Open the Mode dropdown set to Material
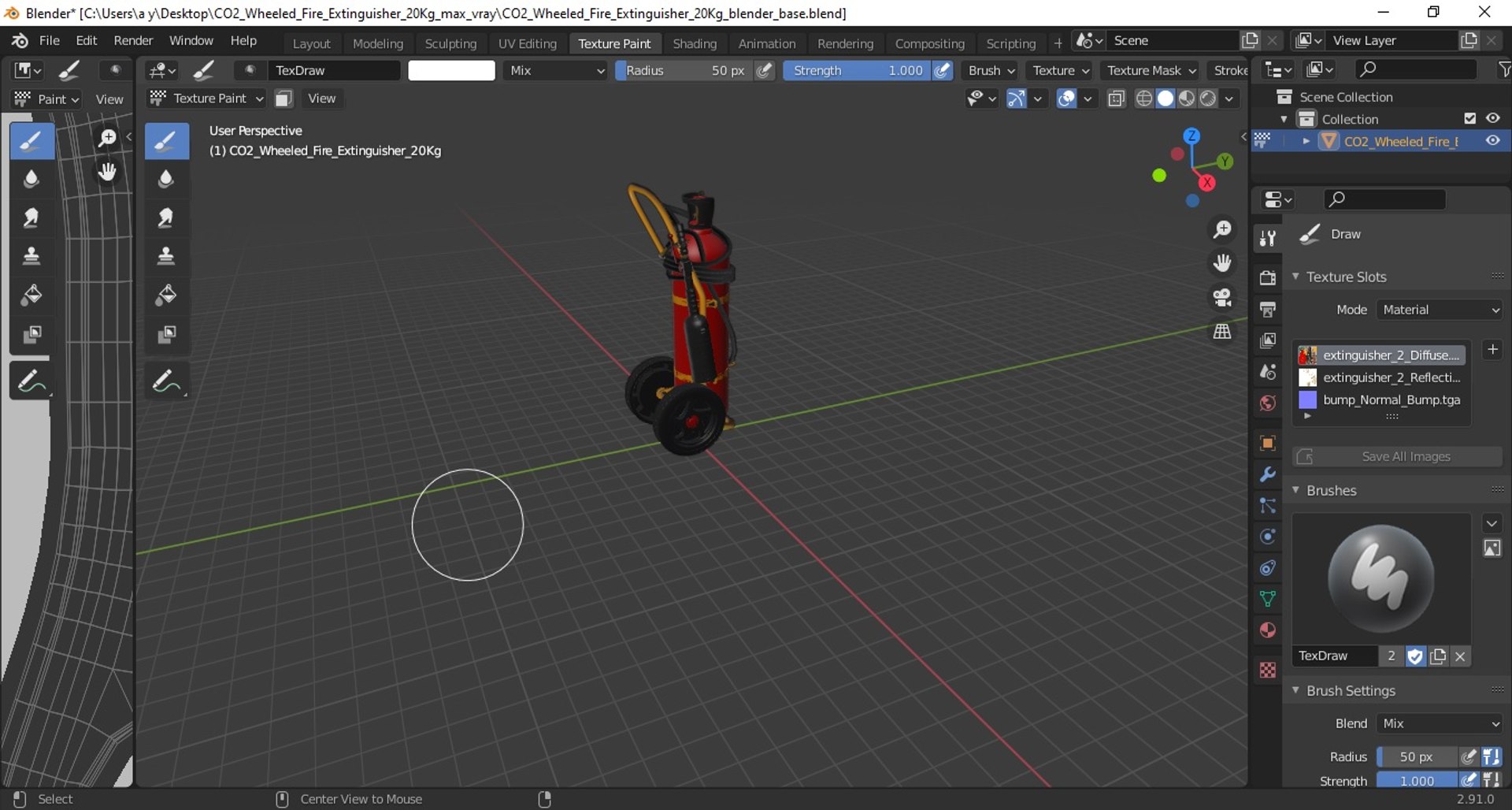Viewport: 1512px width, 810px height. (x=1440, y=310)
